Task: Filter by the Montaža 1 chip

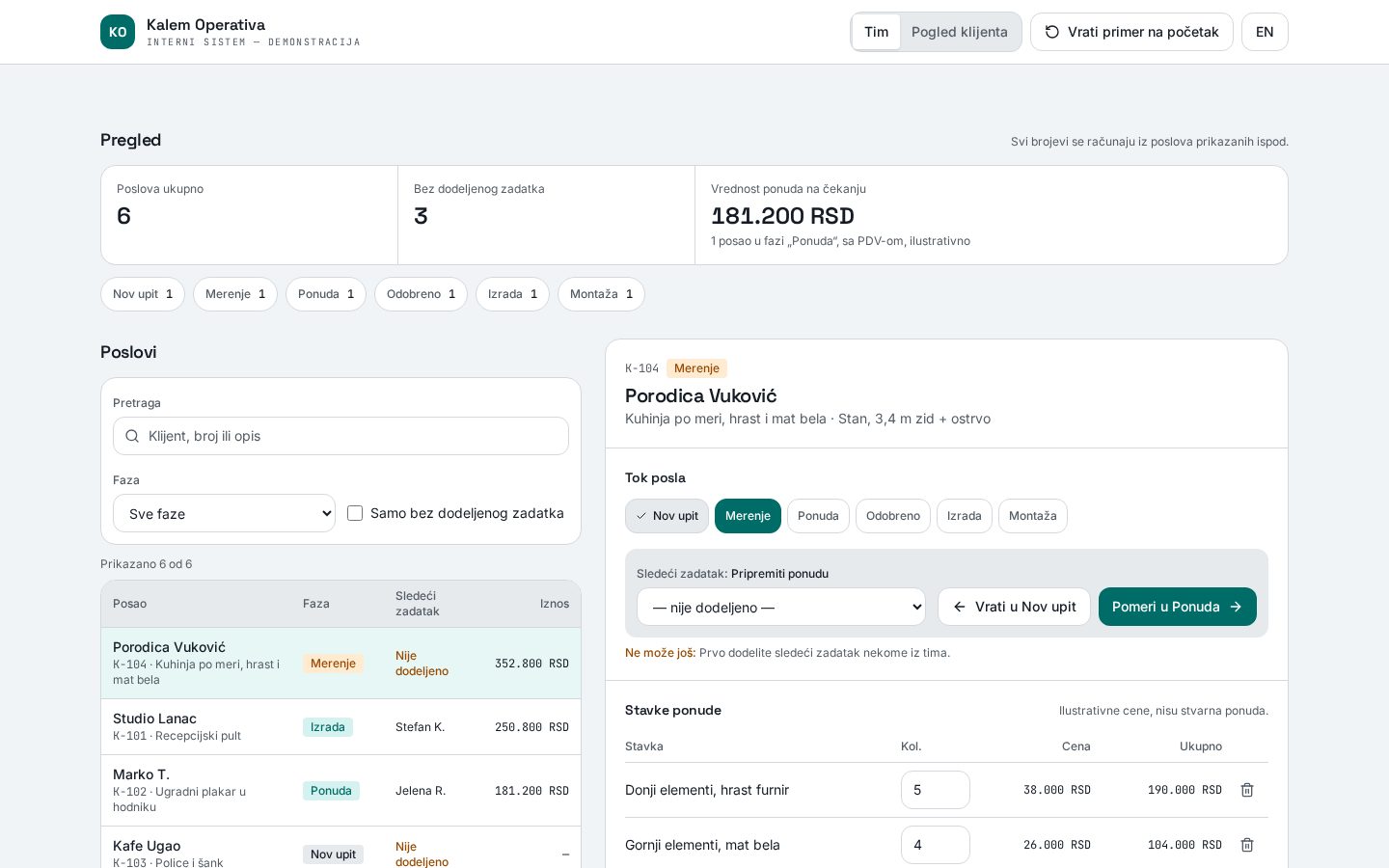Action: click(601, 294)
